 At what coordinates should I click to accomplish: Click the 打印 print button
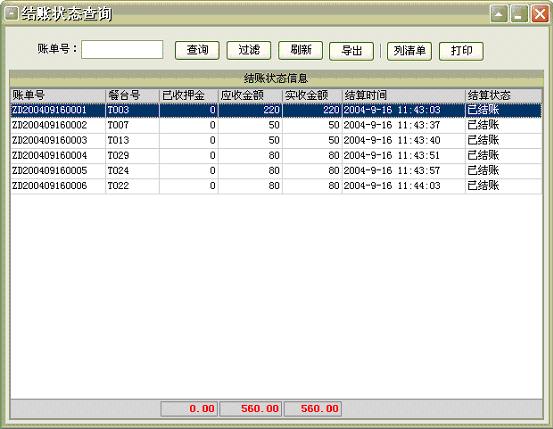coord(461,51)
